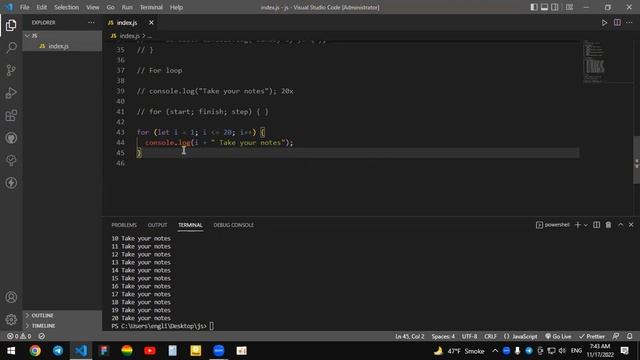
Task: Close the terminal panel
Action: click(631, 225)
